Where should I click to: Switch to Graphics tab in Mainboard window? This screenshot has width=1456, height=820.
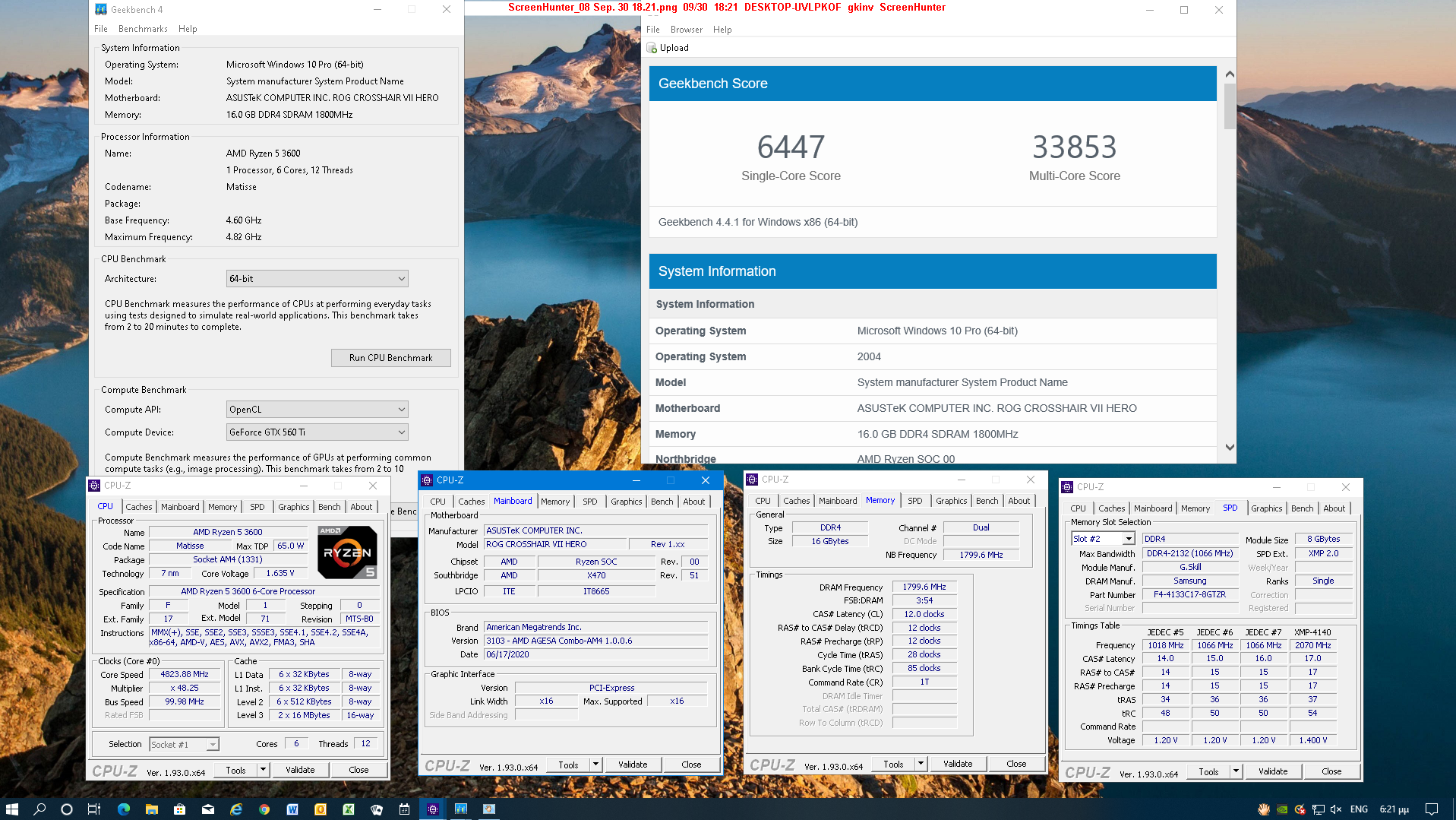click(627, 502)
